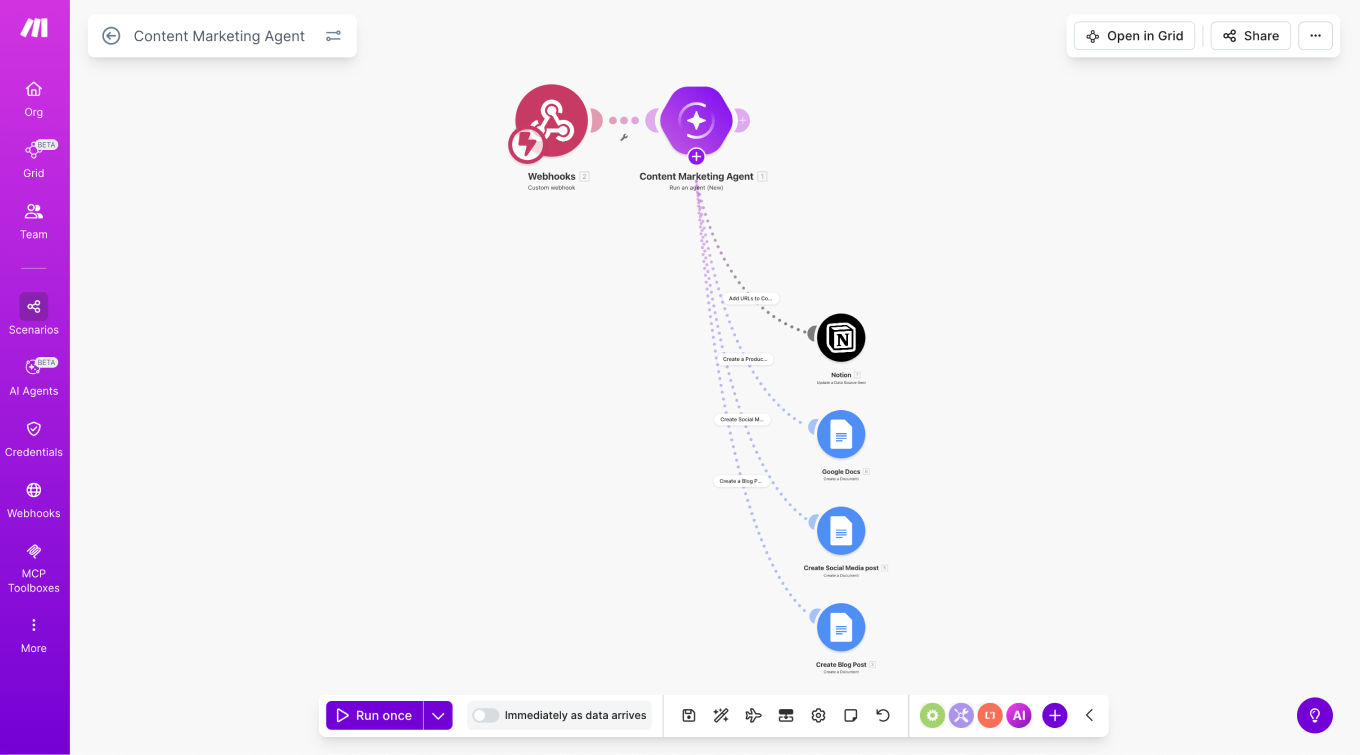Image resolution: width=1360 pixels, height=755 pixels.
Task: Open the green Flow control tools icon
Action: (x=932, y=715)
